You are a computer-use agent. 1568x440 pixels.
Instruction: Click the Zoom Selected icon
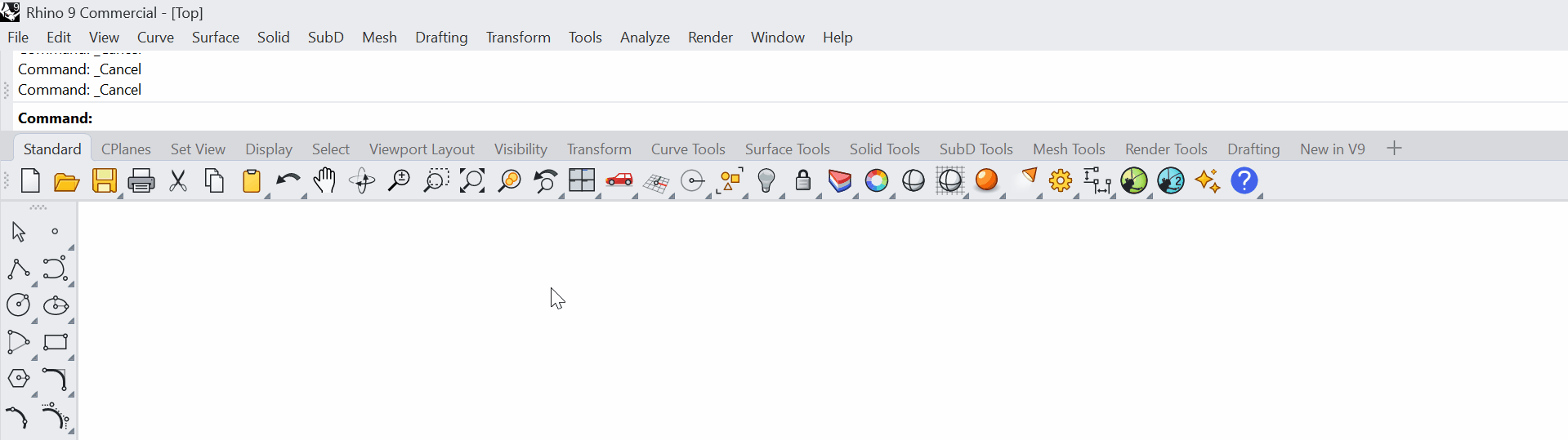[x=509, y=180]
